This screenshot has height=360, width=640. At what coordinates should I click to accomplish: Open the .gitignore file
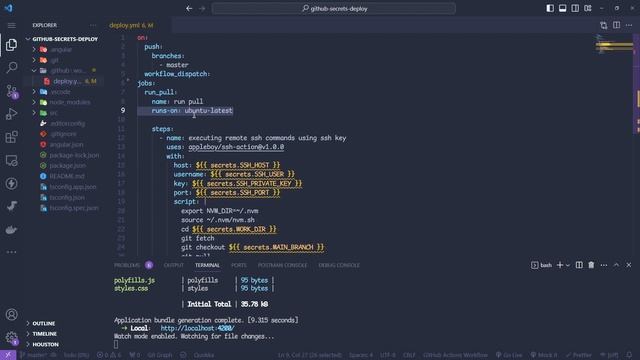pos(63,134)
